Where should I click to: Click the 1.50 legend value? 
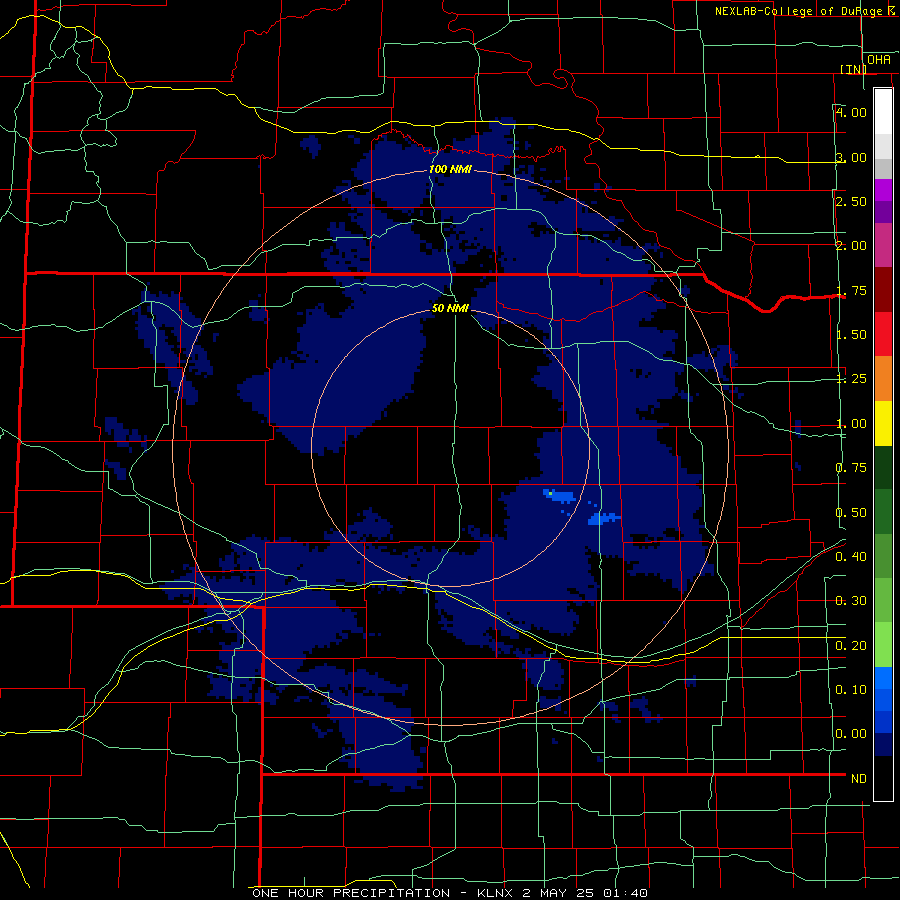851,335
